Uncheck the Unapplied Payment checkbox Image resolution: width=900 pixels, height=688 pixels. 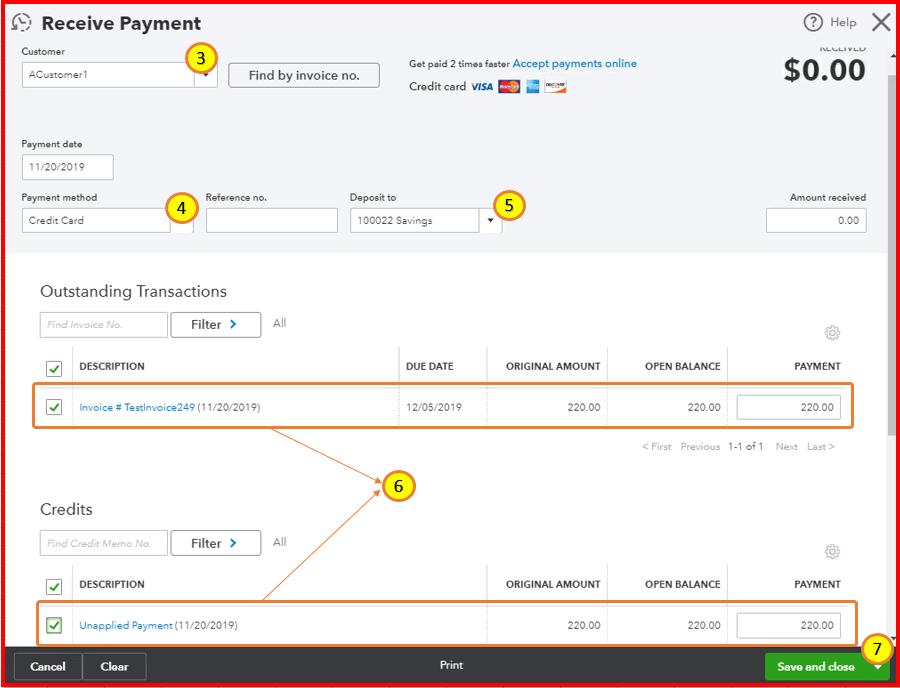click(x=54, y=625)
